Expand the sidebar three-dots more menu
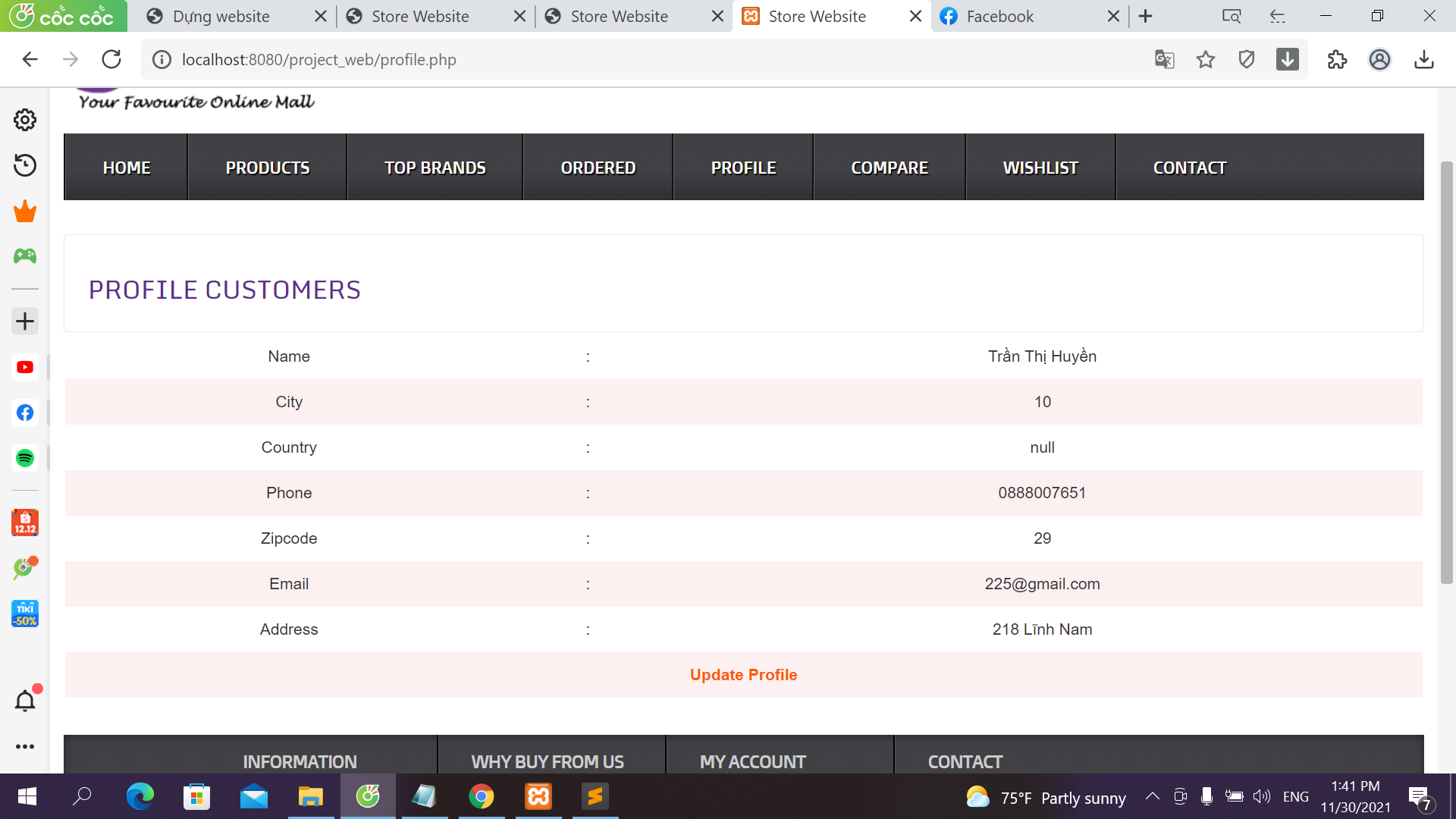Viewport: 1456px width, 819px height. tap(25, 746)
